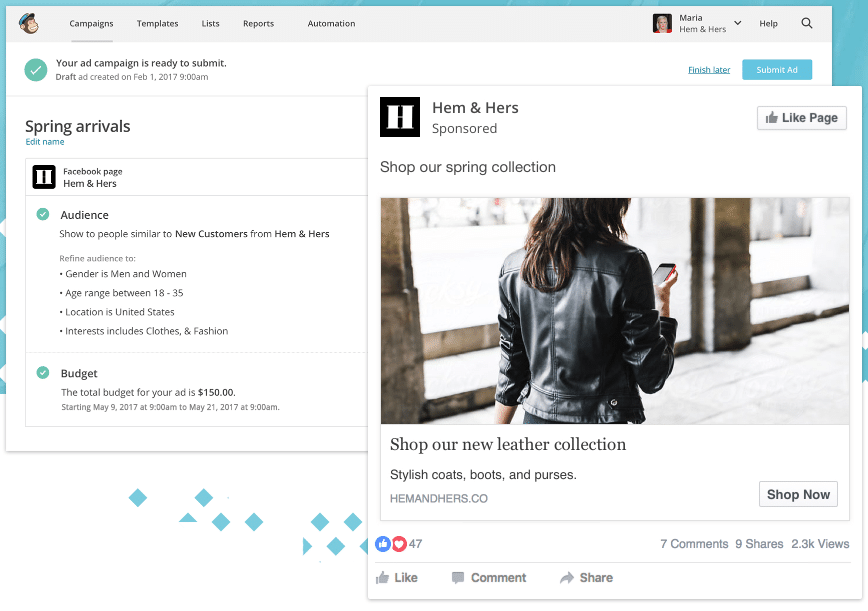Go to the Automation menu
Image resolution: width=868 pixels, height=611 pixels.
[331, 23]
